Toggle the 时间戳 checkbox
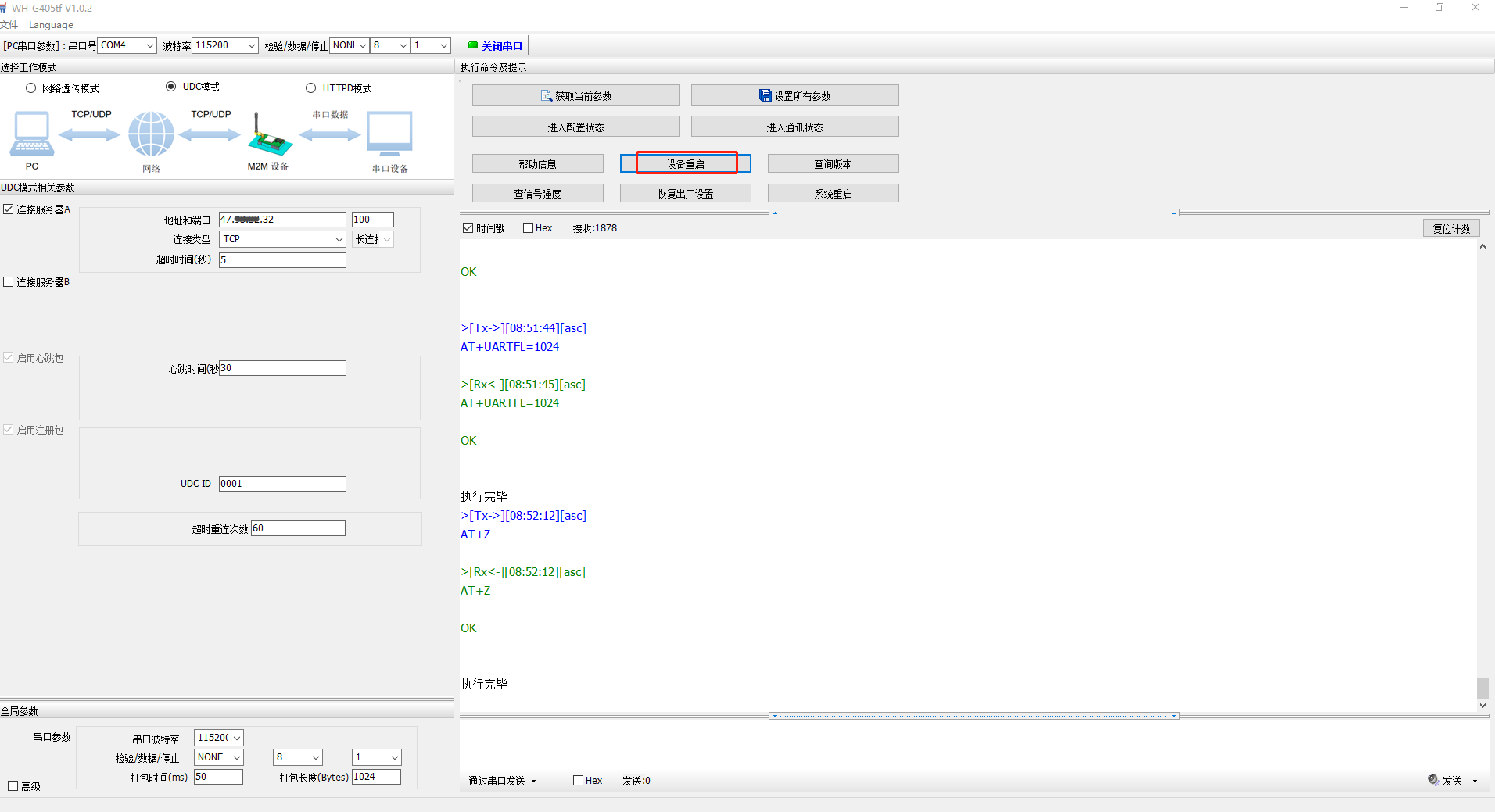Image resolution: width=1495 pixels, height=812 pixels. [468, 228]
